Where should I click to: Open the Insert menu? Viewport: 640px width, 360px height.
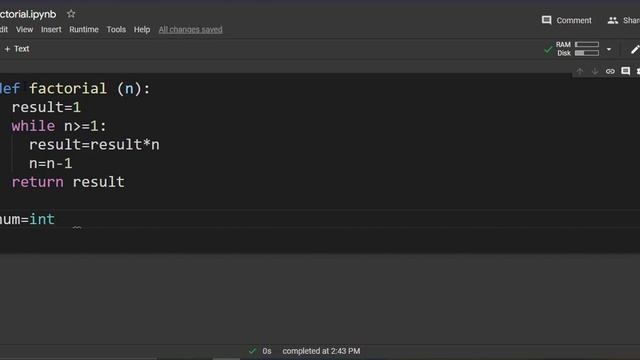pyautogui.click(x=51, y=29)
